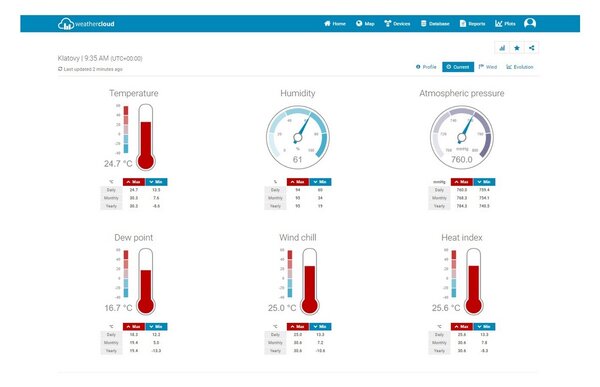The image size is (600, 387).
Task: Click the share icon button
Action: 532,48
